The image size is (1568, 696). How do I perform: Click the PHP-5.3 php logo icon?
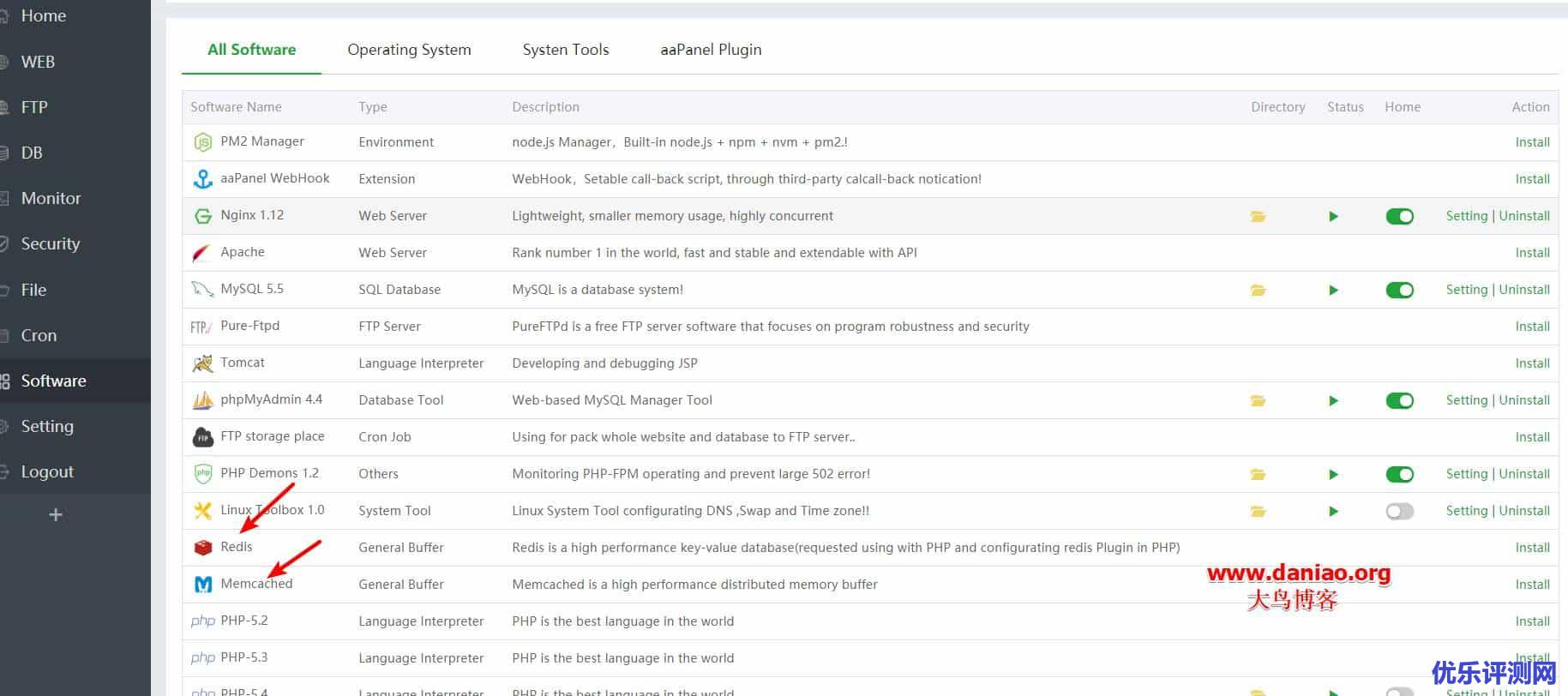click(x=202, y=658)
